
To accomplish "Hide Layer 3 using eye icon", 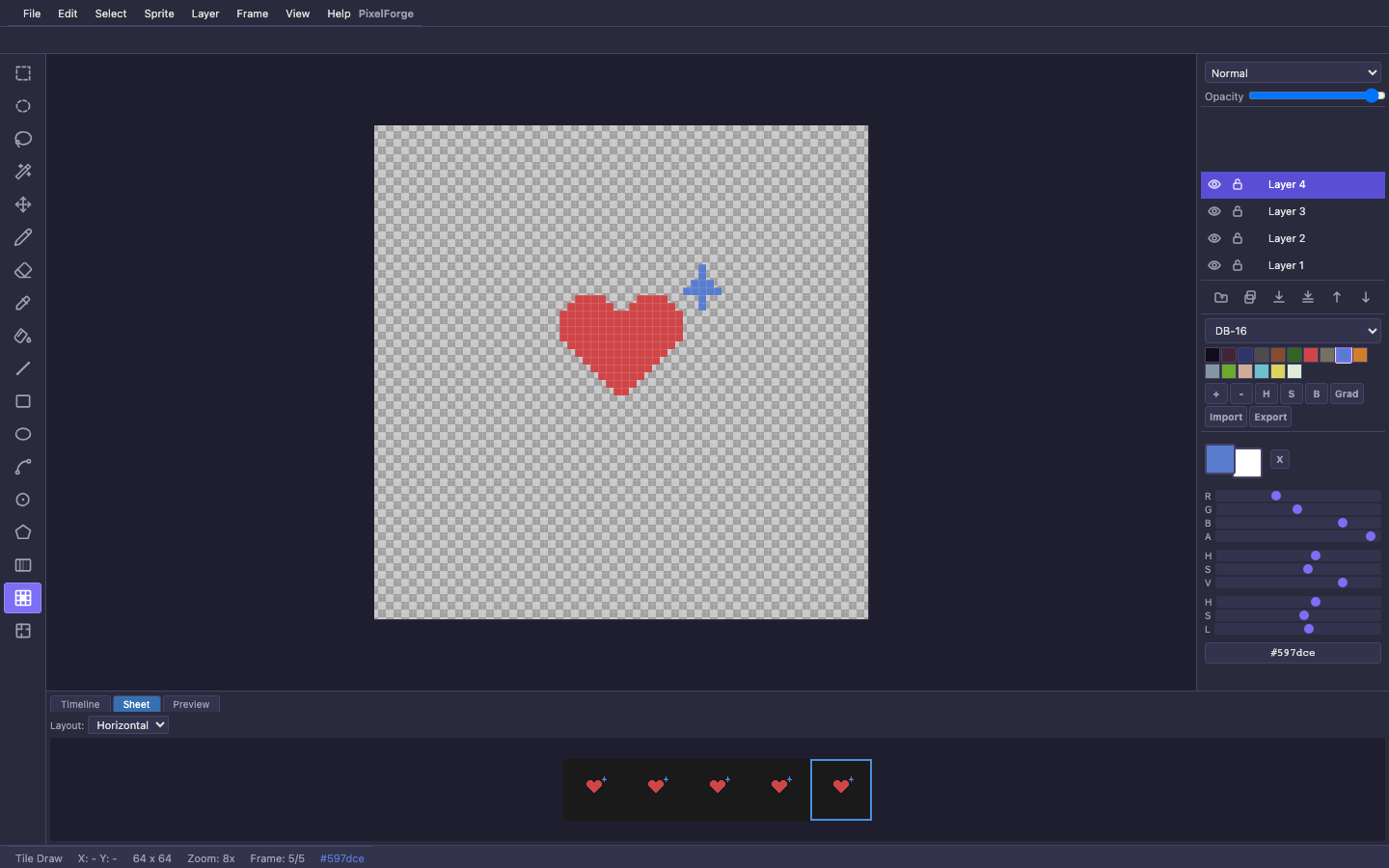I will pos(1214,211).
